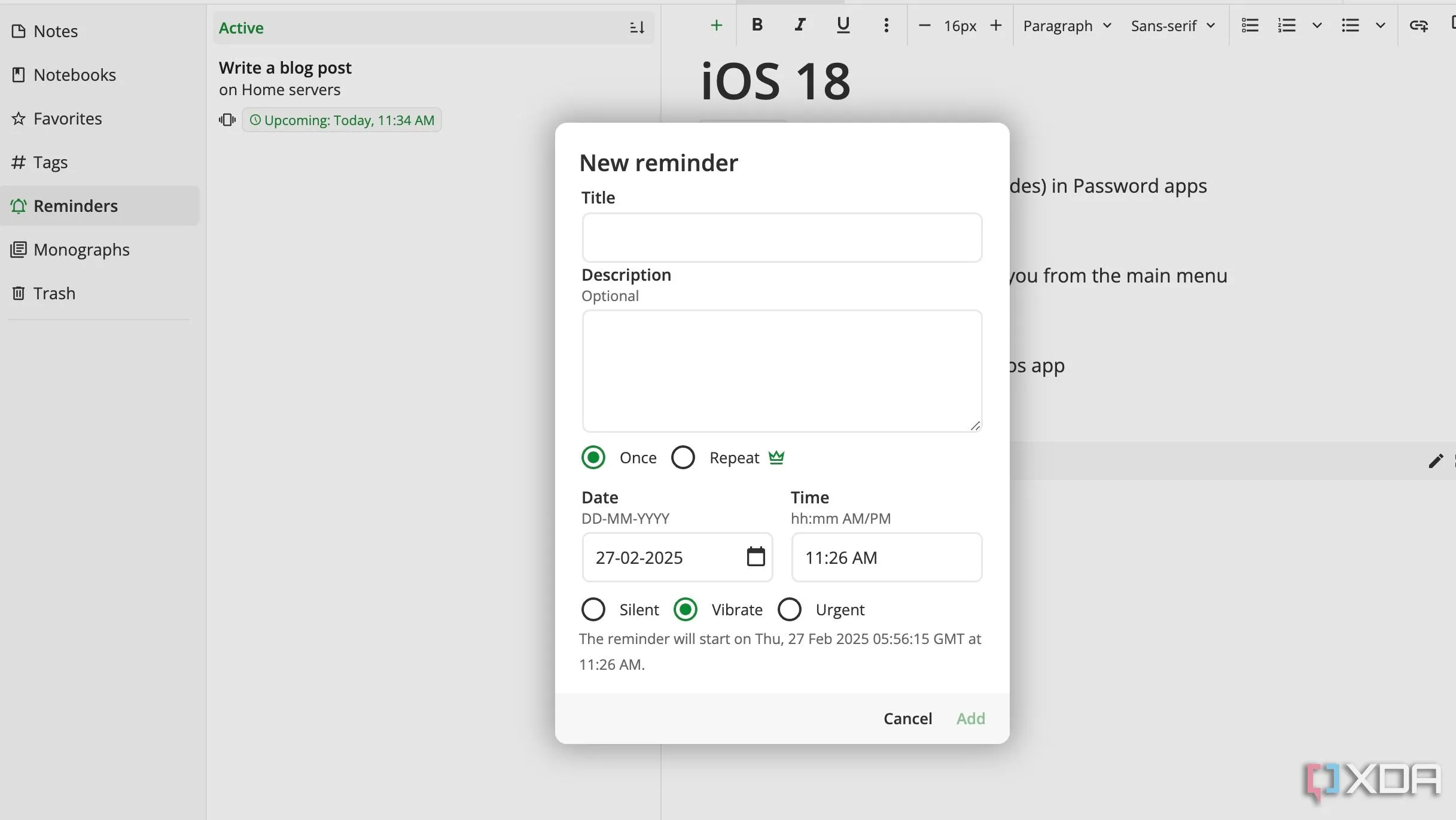Click the Description text area
Viewport: 1456px width, 820px height.
pos(782,371)
